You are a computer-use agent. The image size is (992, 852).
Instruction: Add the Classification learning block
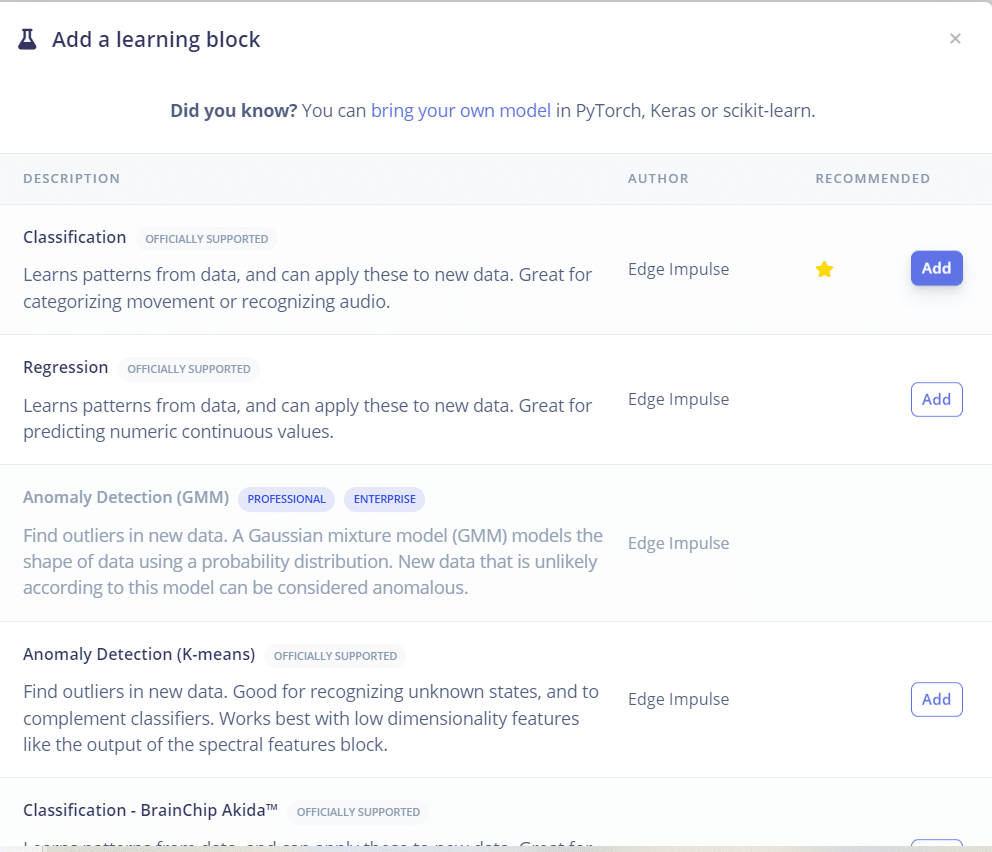pyautogui.click(x=936, y=268)
